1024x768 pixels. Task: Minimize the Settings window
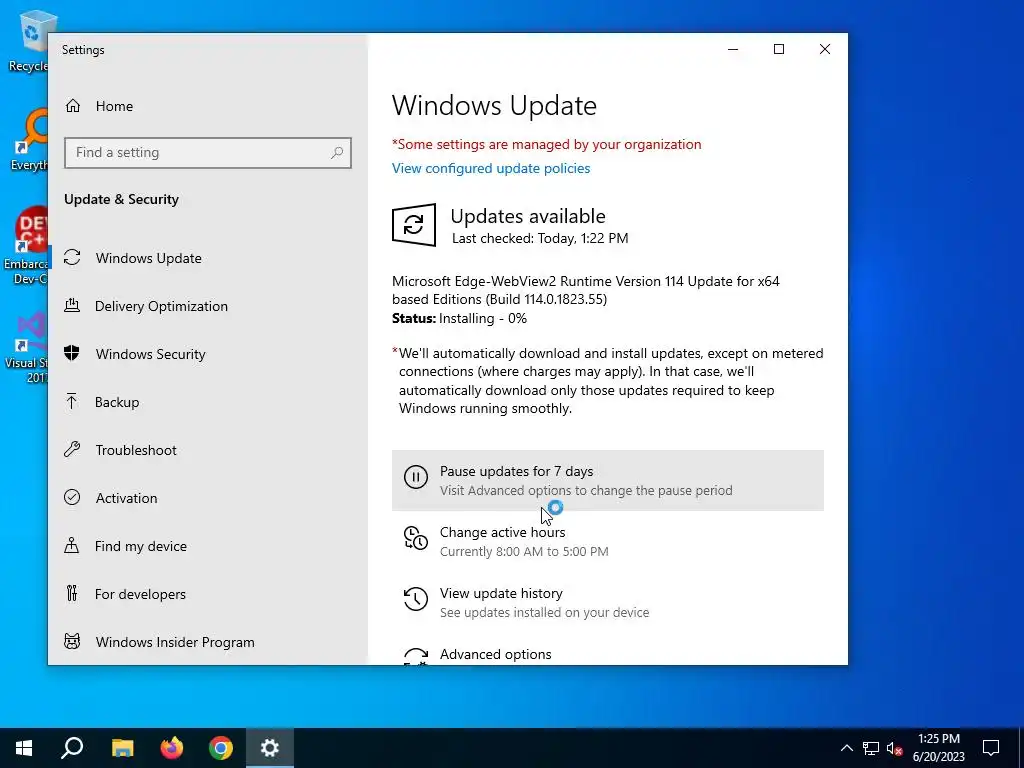(733, 49)
